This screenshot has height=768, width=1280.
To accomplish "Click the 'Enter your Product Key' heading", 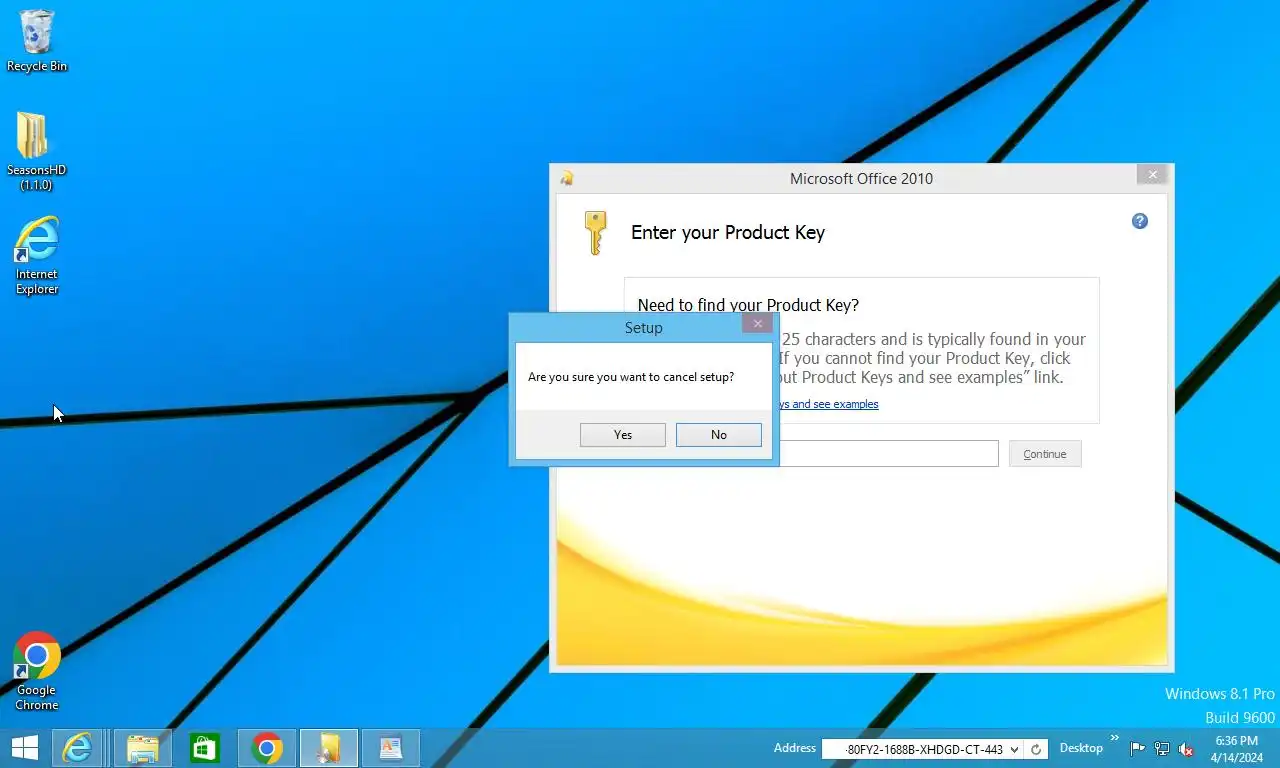I will pos(728,233).
